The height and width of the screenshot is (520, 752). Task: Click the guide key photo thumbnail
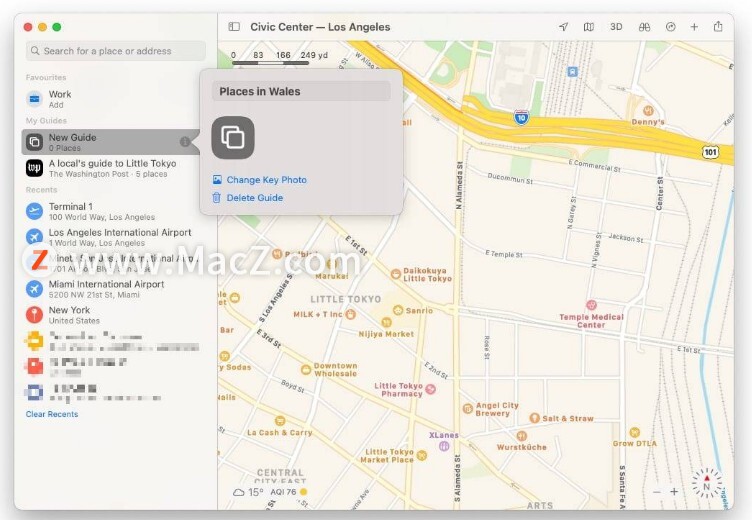233,138
